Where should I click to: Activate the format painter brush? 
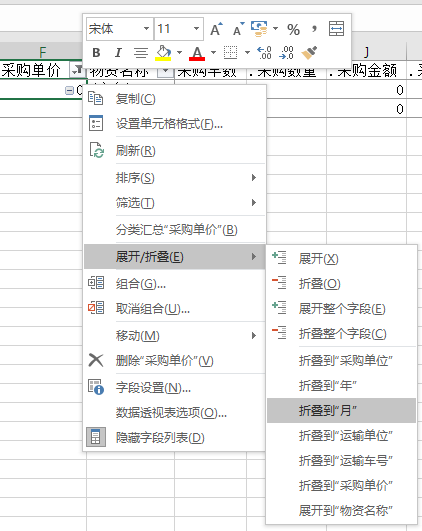tap(309, 52)
